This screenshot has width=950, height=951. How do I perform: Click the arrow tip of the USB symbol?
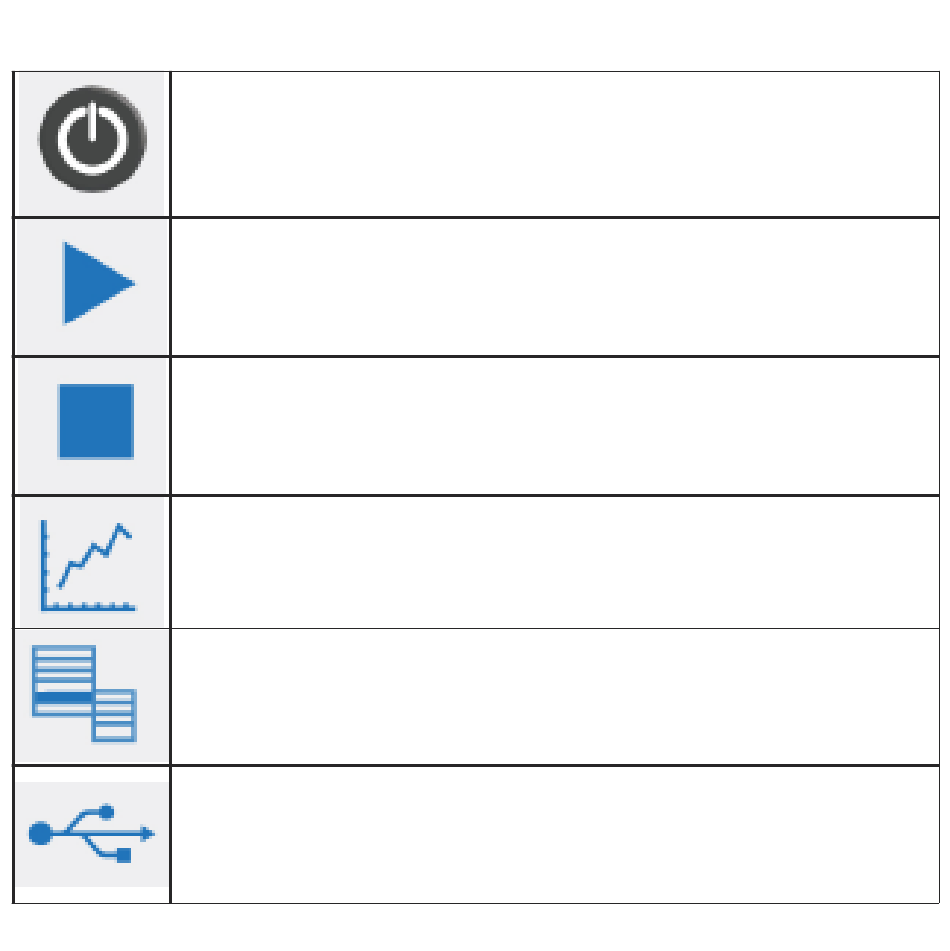point(147,833)
